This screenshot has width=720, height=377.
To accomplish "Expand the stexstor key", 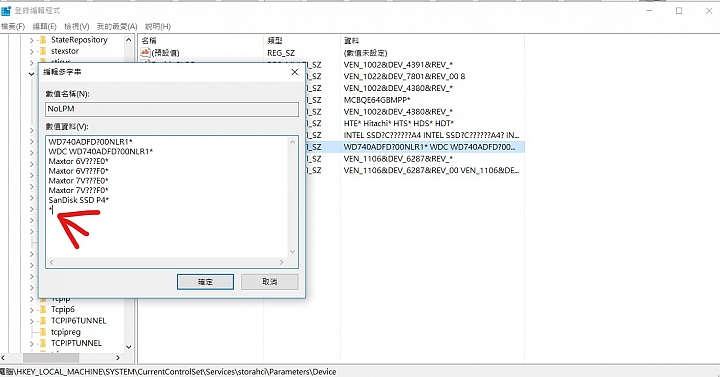I will 31,51.
